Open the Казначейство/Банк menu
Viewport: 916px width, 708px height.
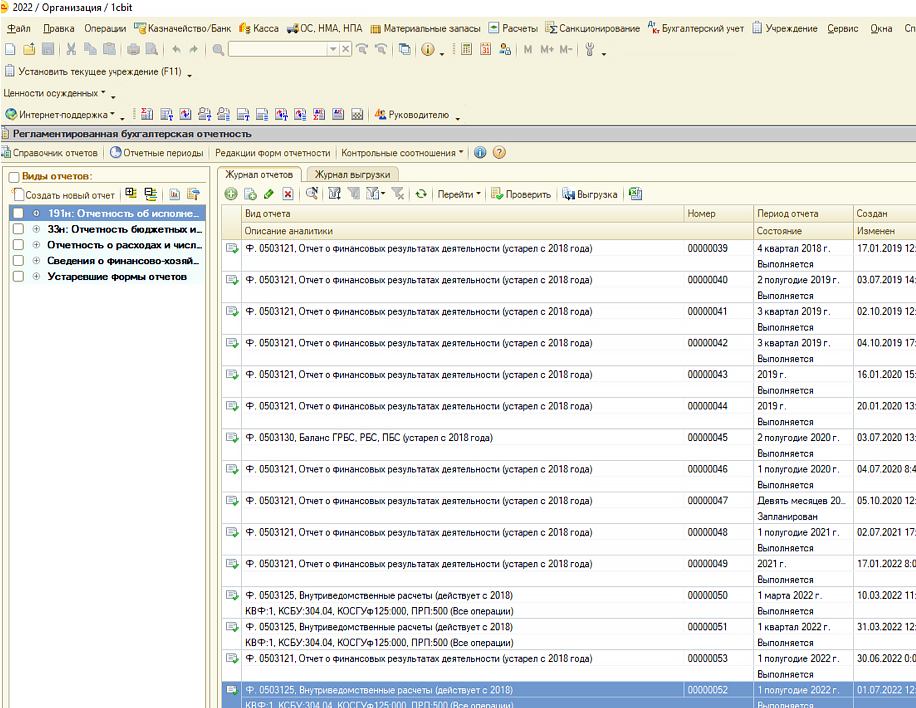coord(183,28)
